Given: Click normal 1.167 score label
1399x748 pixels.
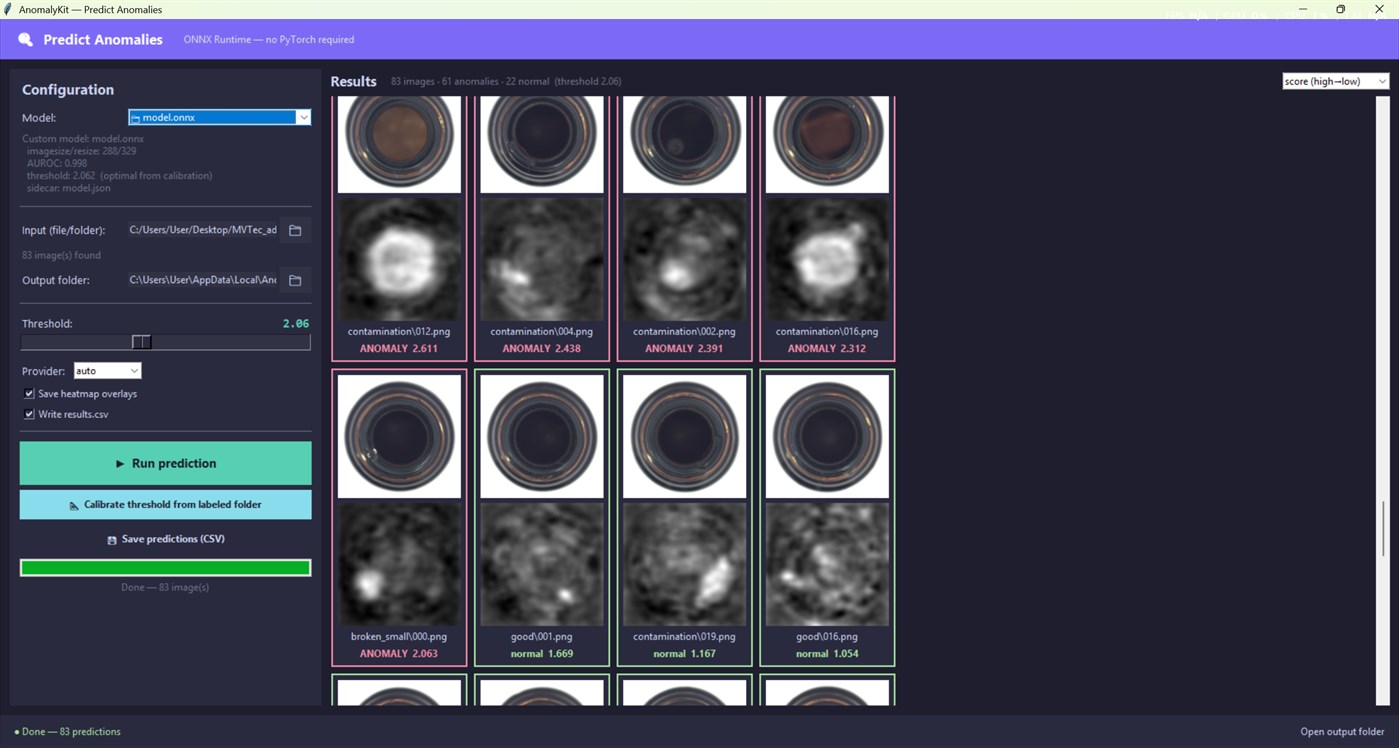Looking at the screenshot, I should point(685,653).
